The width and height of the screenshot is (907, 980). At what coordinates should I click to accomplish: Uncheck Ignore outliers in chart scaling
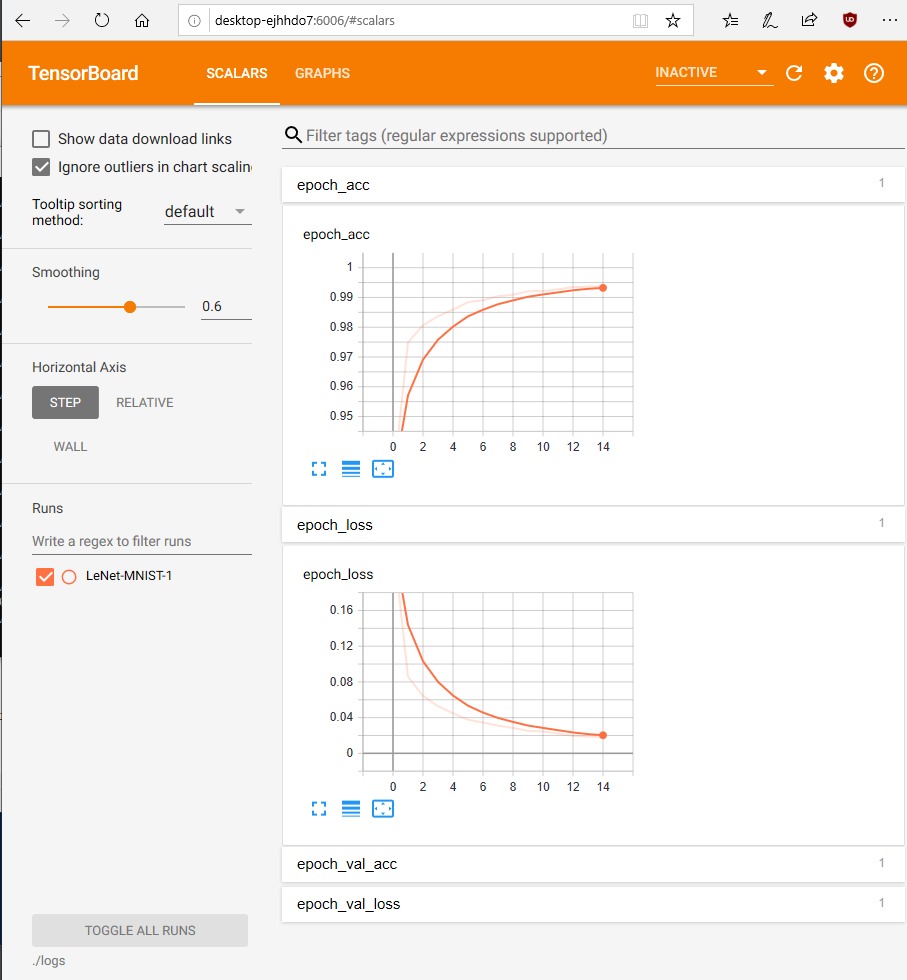41,167
